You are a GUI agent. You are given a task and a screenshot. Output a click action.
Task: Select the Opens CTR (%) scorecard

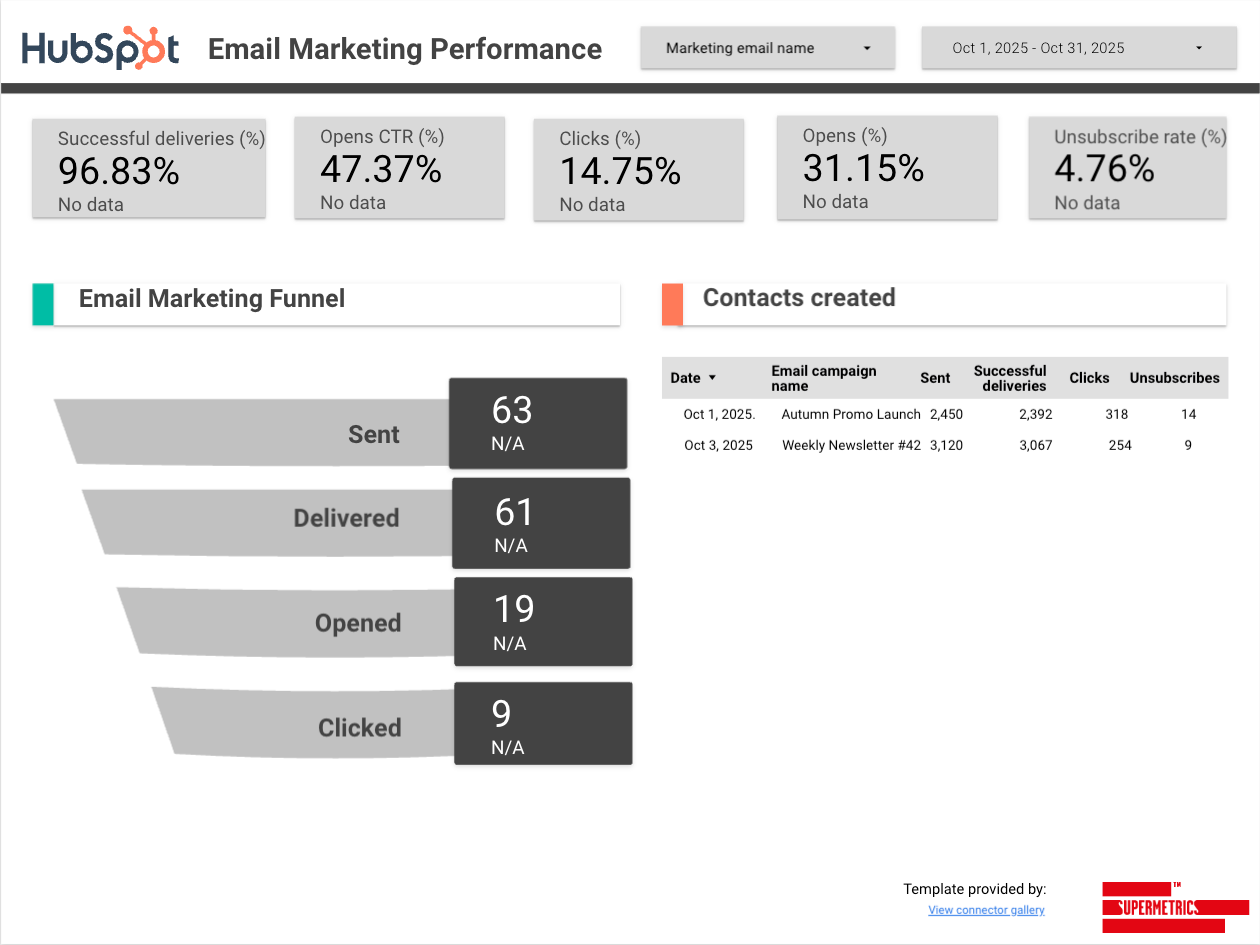pos(399,168)
